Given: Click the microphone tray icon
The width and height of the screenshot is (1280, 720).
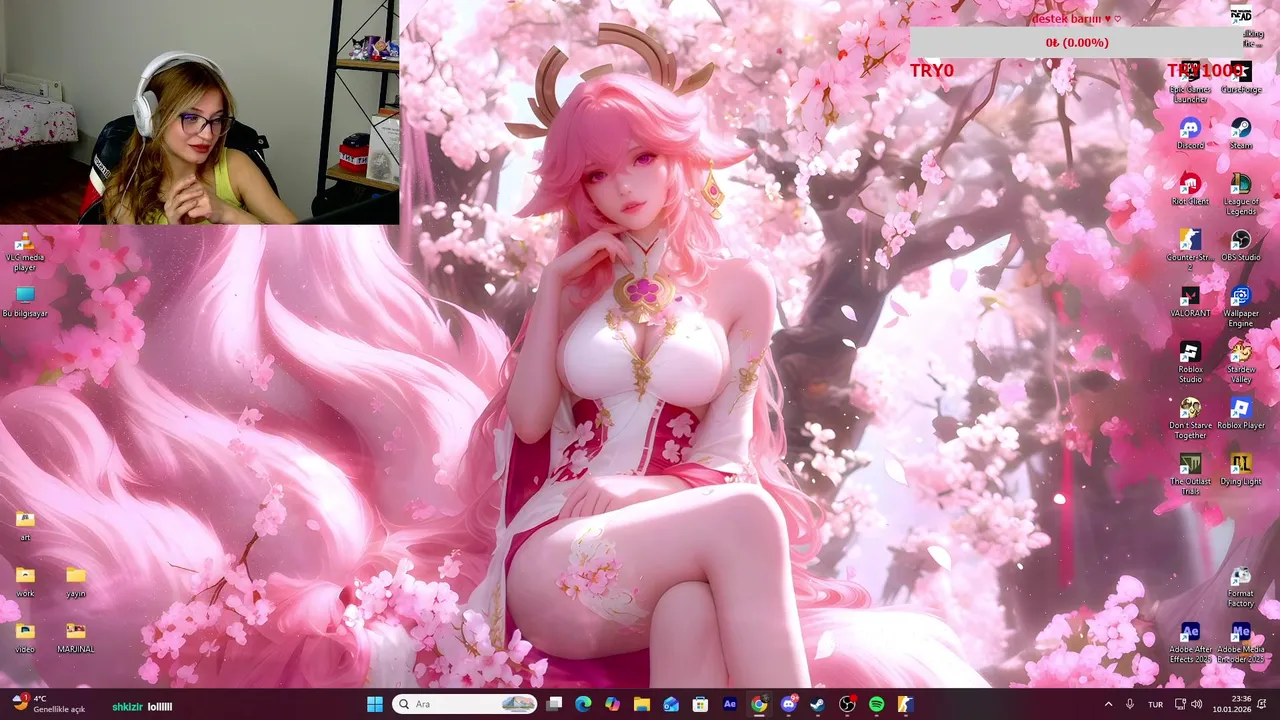Looking at the screenshot, I should 1130,704.
